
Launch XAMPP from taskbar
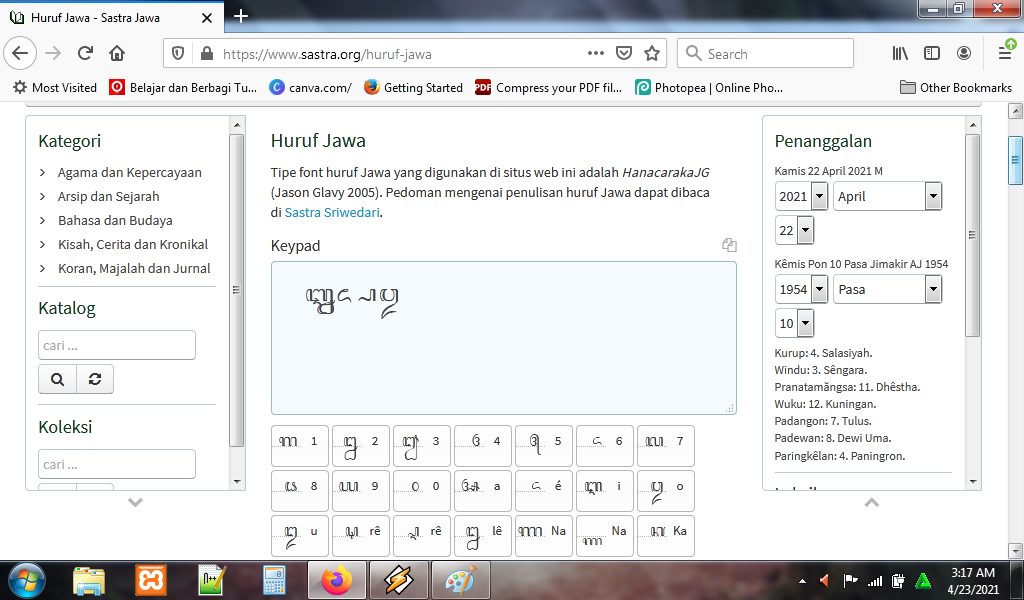coord(151,580)
